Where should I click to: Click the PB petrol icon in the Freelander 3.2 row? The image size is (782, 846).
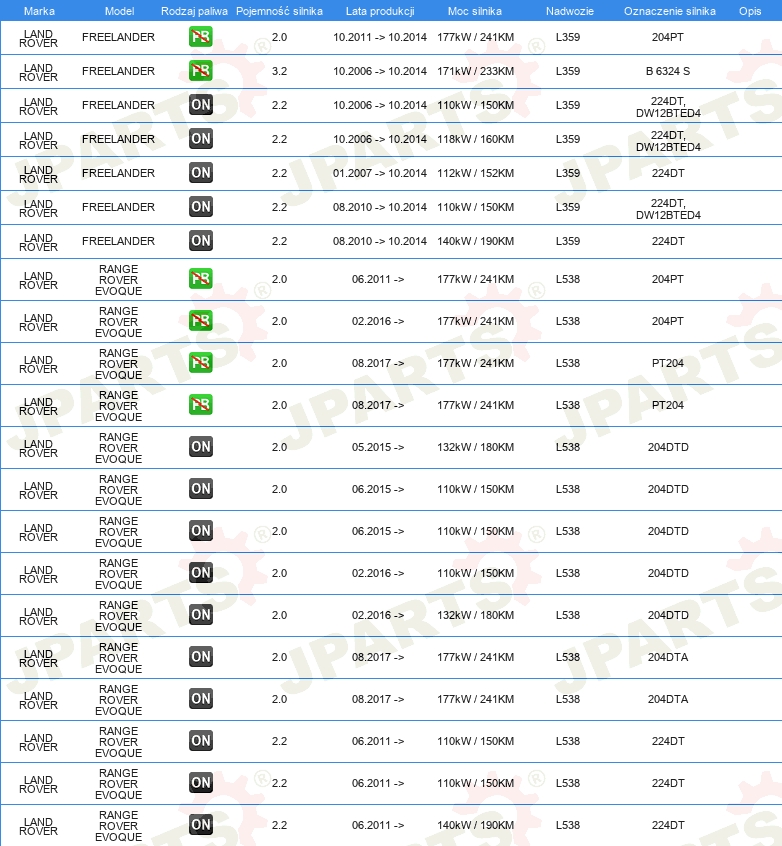click(201, 71)
